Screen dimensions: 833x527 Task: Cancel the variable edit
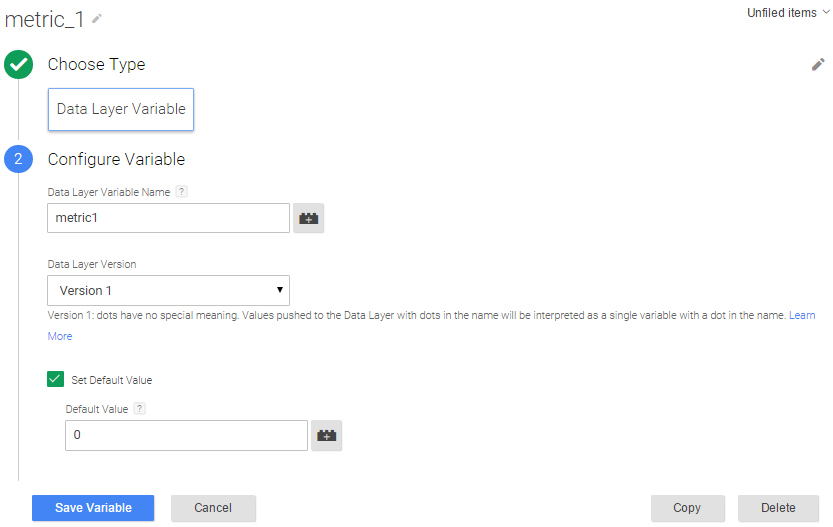pos(213,508)
